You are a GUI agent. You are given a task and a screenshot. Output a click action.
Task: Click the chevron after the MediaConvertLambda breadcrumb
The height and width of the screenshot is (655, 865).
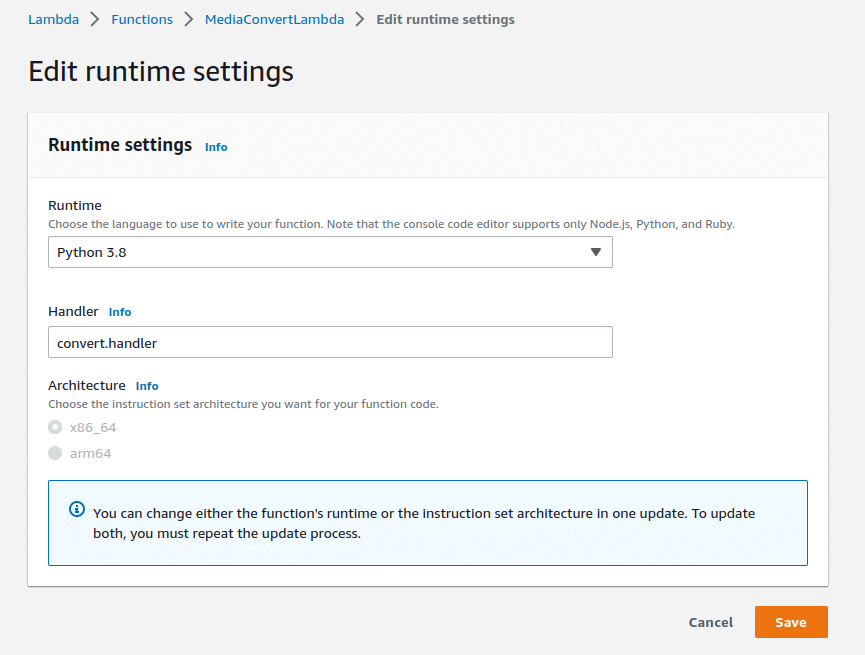click(x=360, y=19)
